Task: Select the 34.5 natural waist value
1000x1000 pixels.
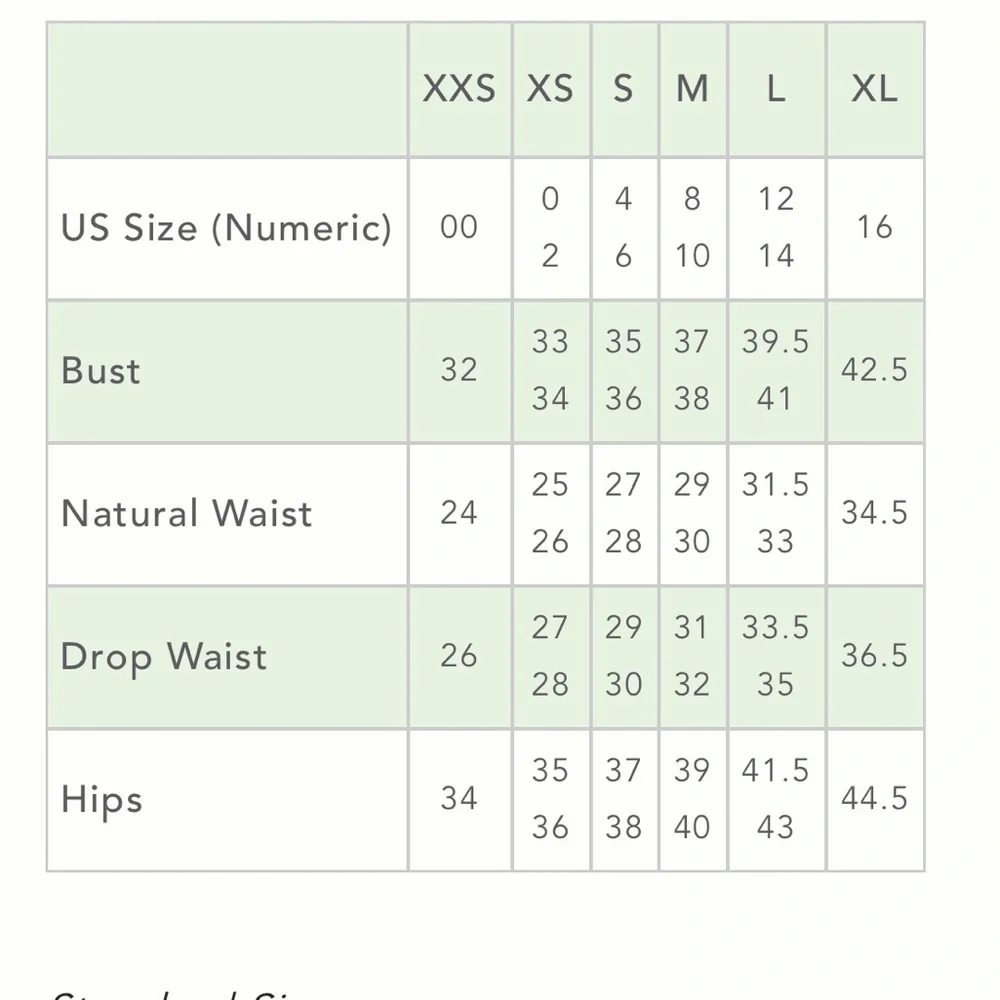Action: coord(874,514)
